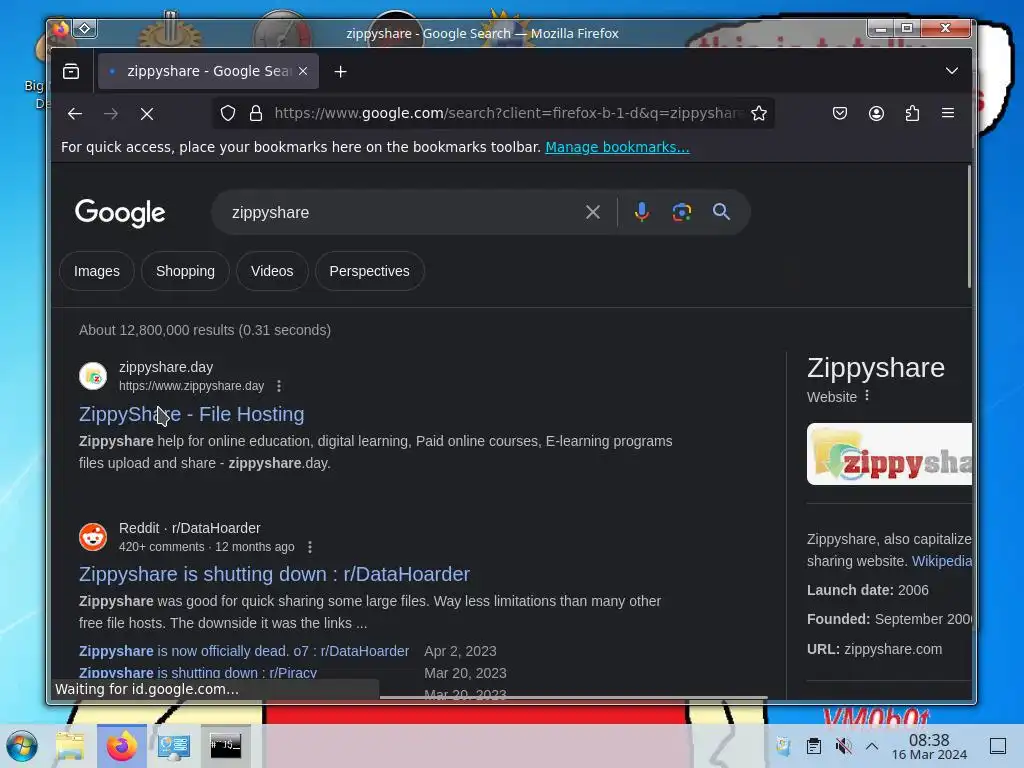Open Save to Pocket
1024x768 pixels.
click(x=840, y=113)
